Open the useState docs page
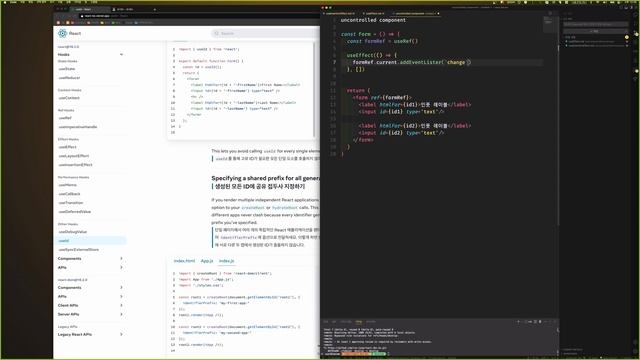640x360 pixels. tap(67, 69)
